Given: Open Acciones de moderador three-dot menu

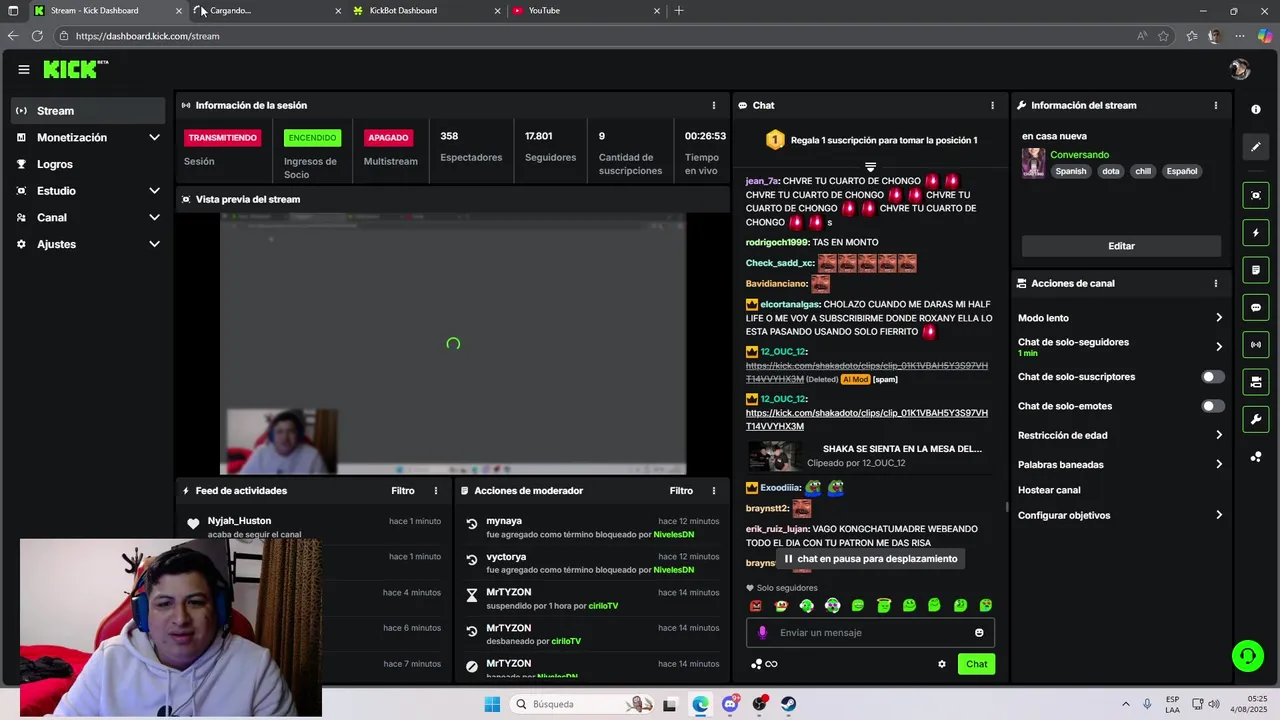Looking at the screenshot, I should click(713, 491).
